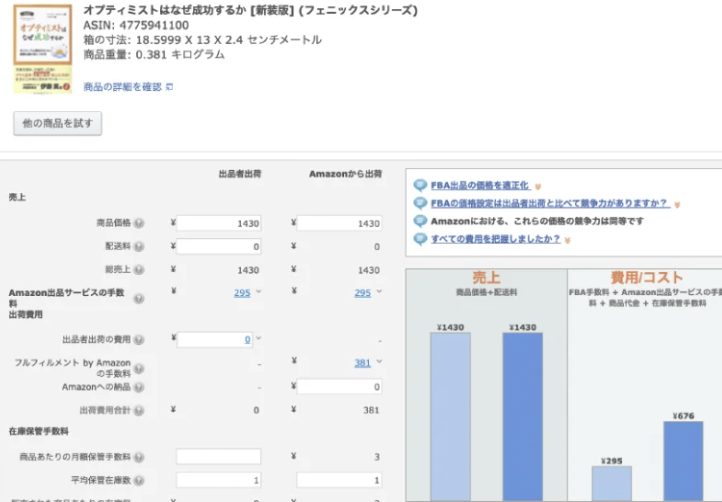Click help icon next to Amazonへの納品
722x502 pixels.
139,387
